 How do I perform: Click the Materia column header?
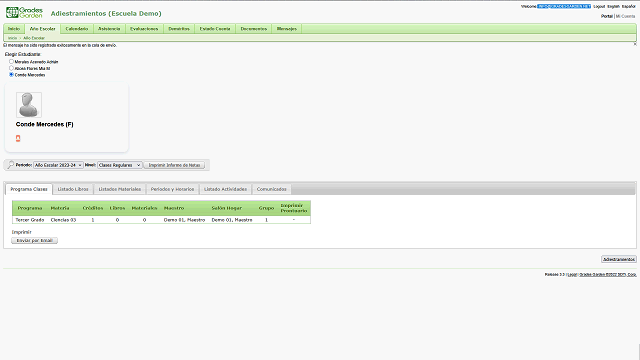pyautogui.click(x=60, y=208)
